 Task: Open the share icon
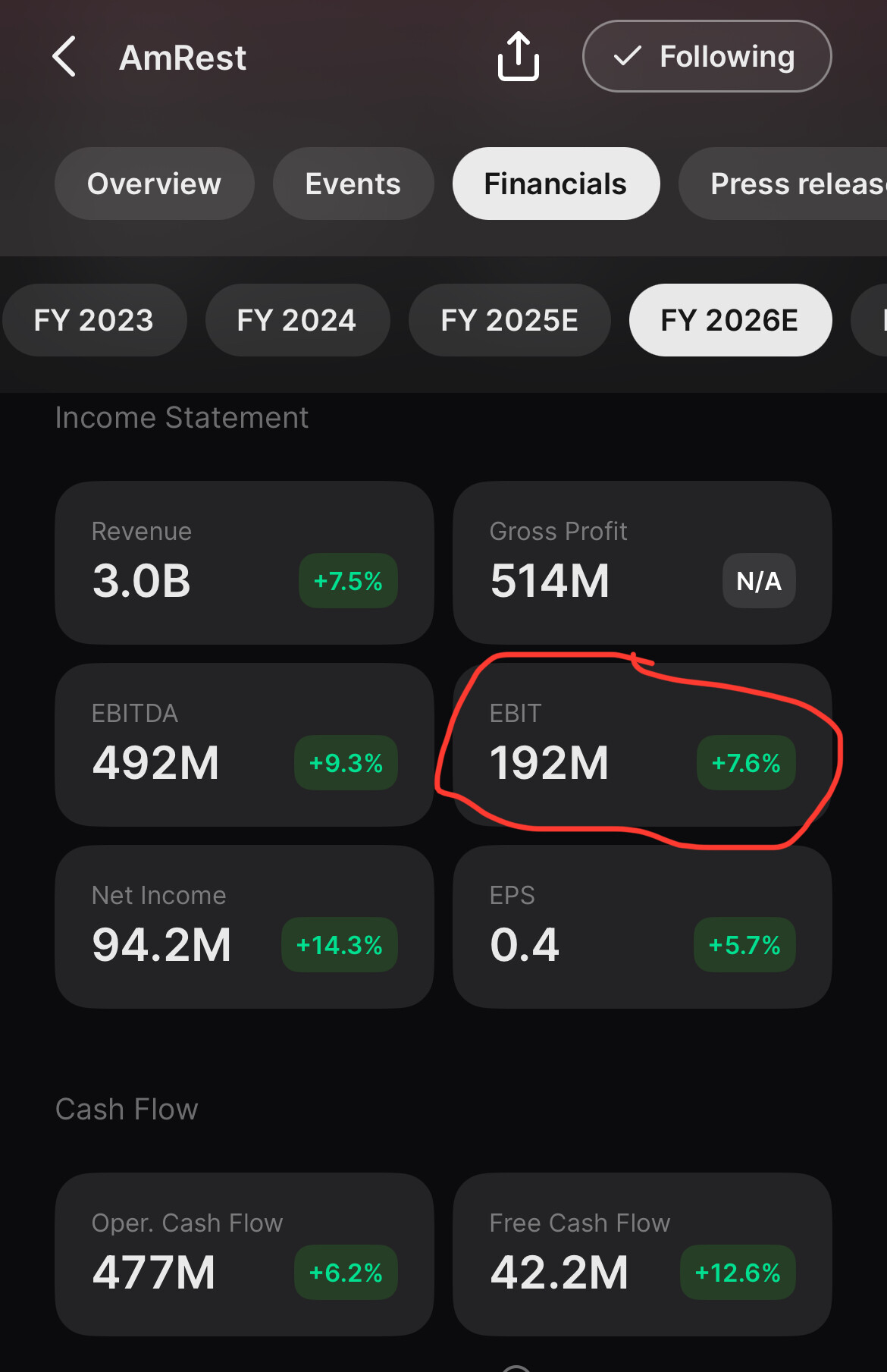click(x=519, y=56)
